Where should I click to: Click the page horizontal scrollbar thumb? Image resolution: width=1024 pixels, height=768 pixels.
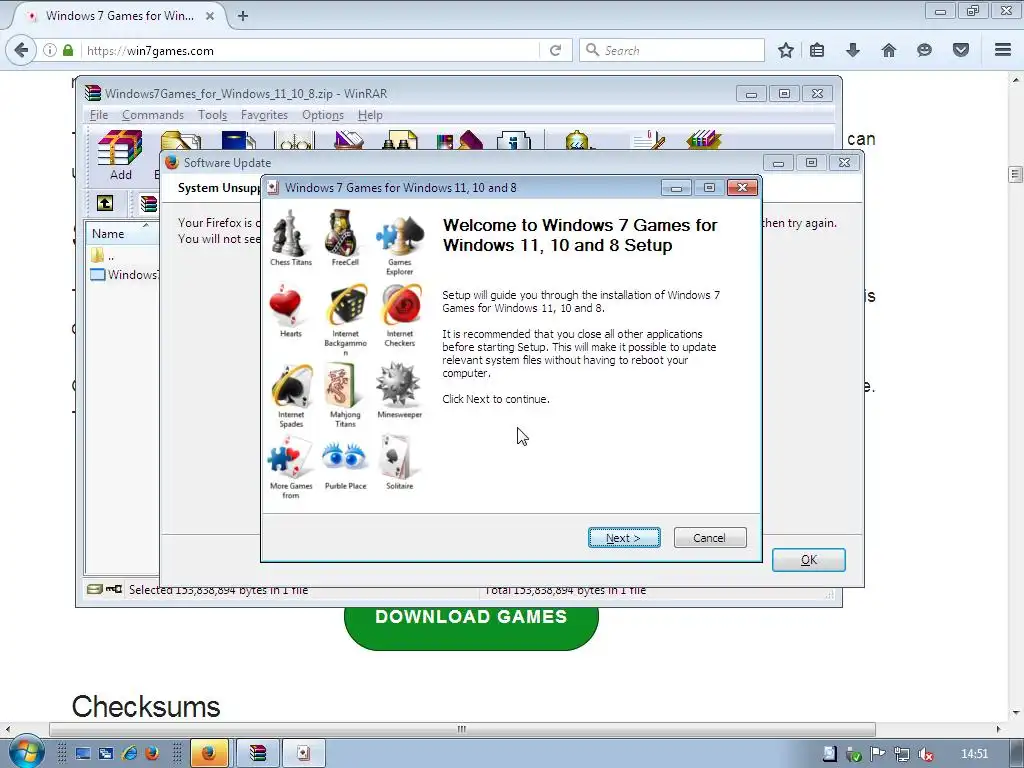pos(462,729)
